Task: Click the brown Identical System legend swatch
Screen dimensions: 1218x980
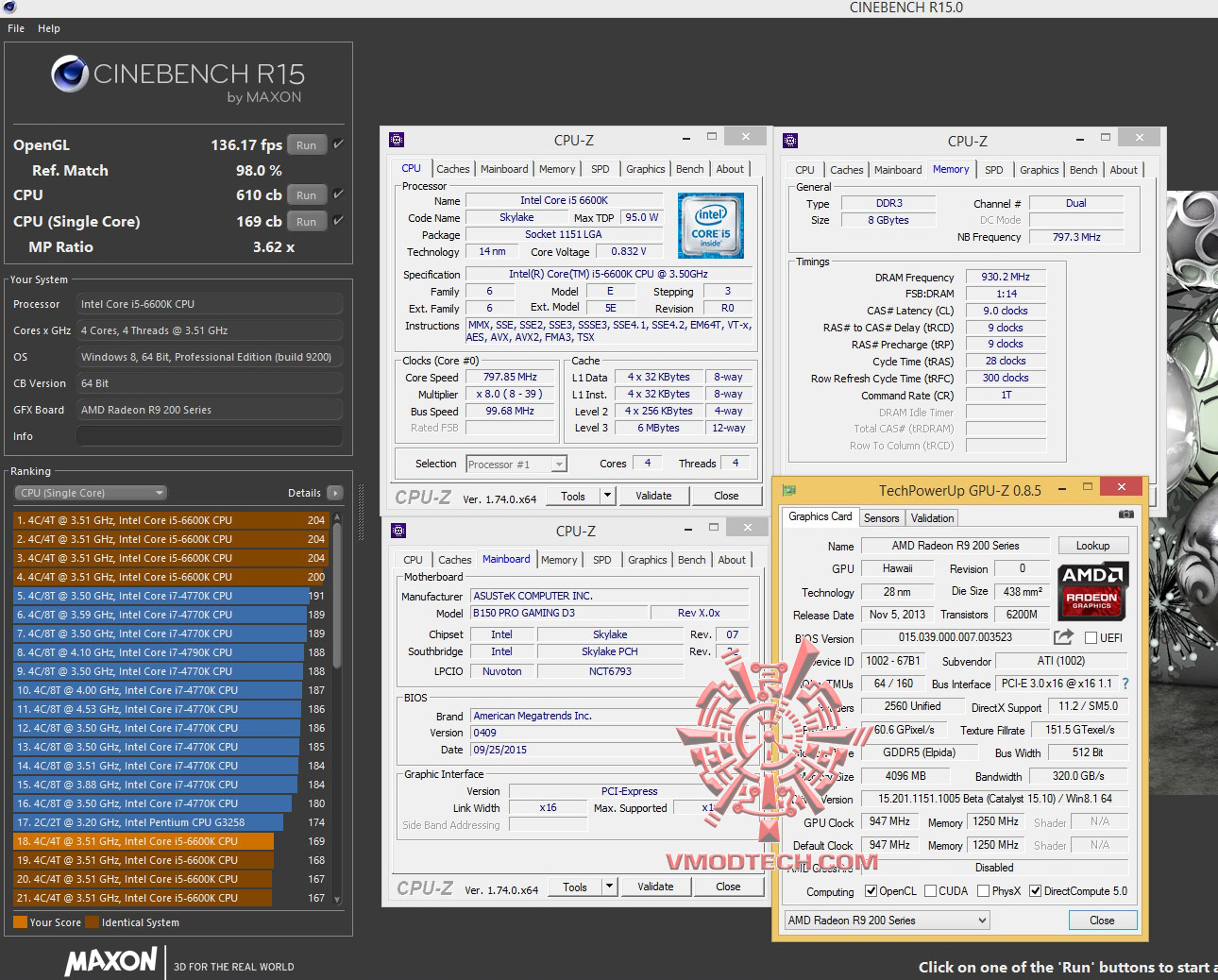Action: click(x=92, y=922)
